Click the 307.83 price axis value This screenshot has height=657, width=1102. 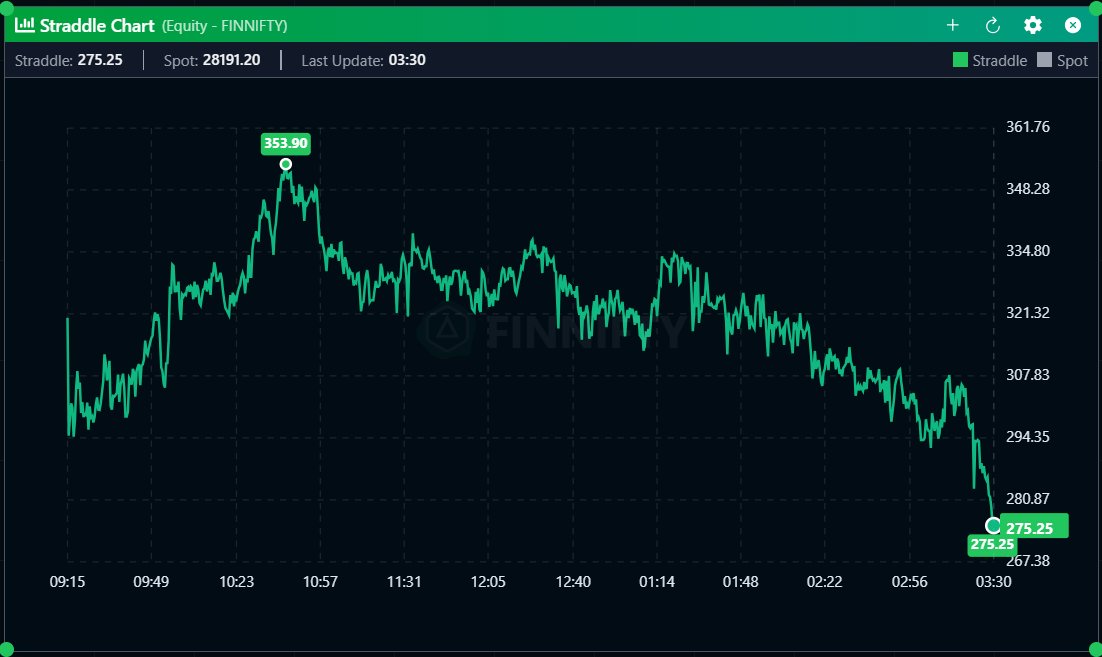tap(1028, 375)
